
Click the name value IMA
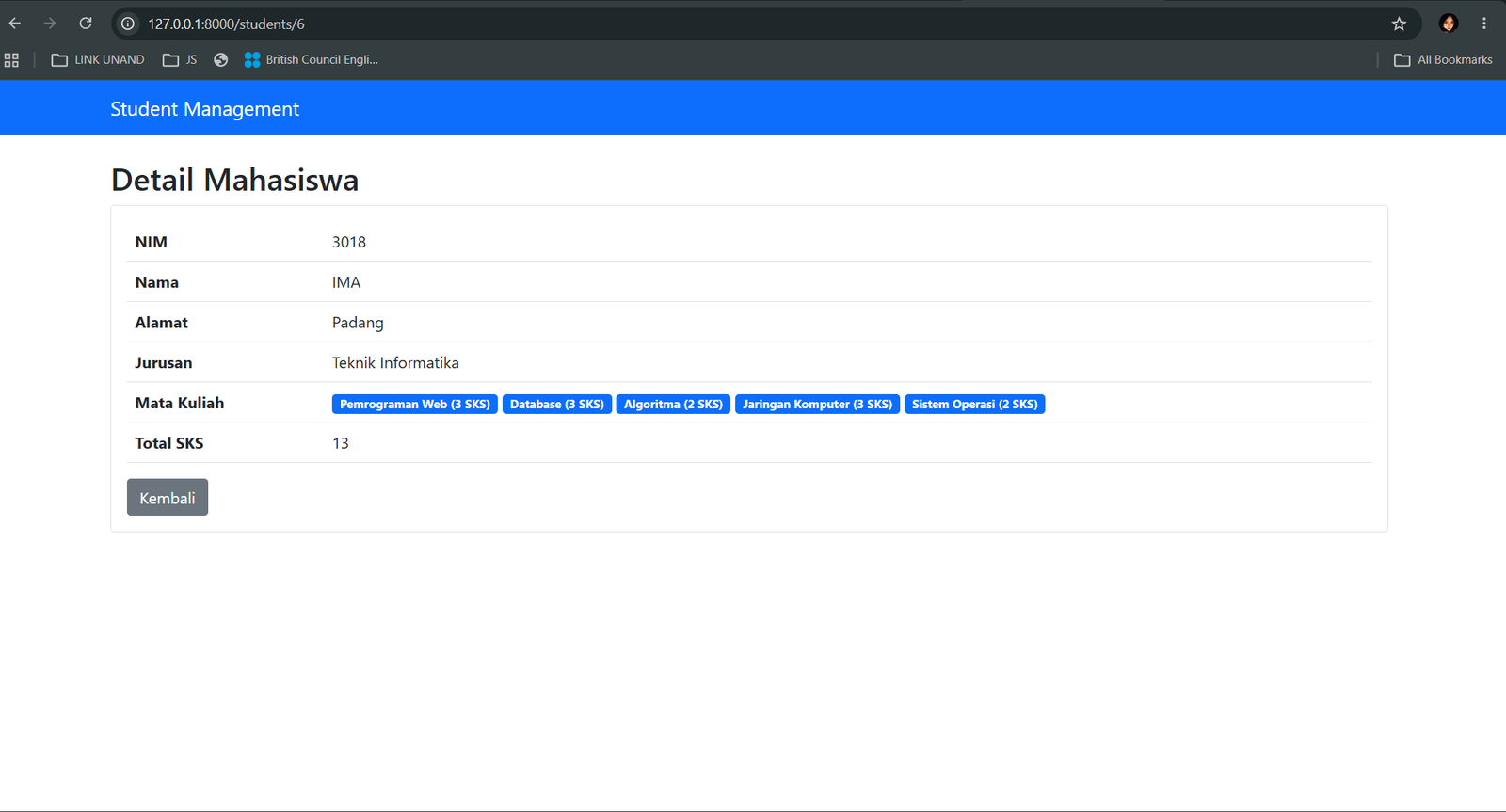[346, 282]
